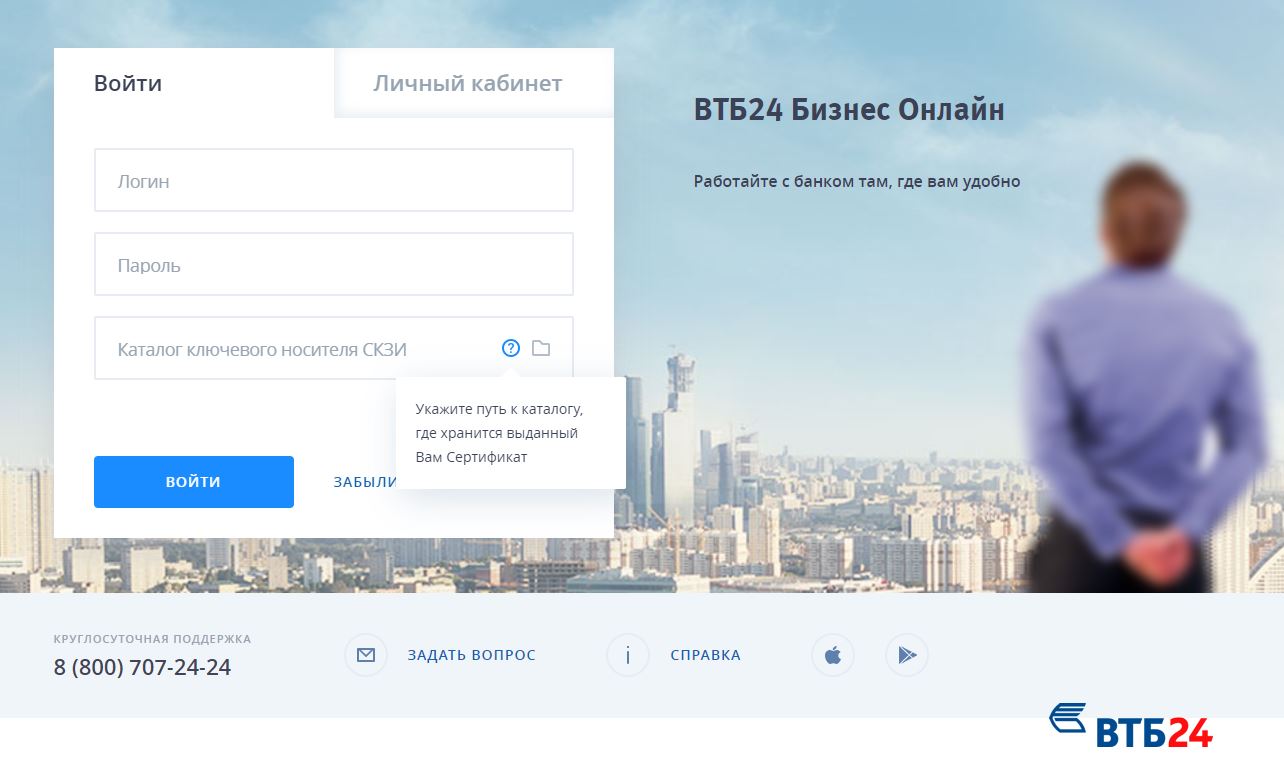This screenshot has height=762, width=1284.
Task: Focus the Каталог ключевого носителя СКЗИ field
Action: click(334, 348)
